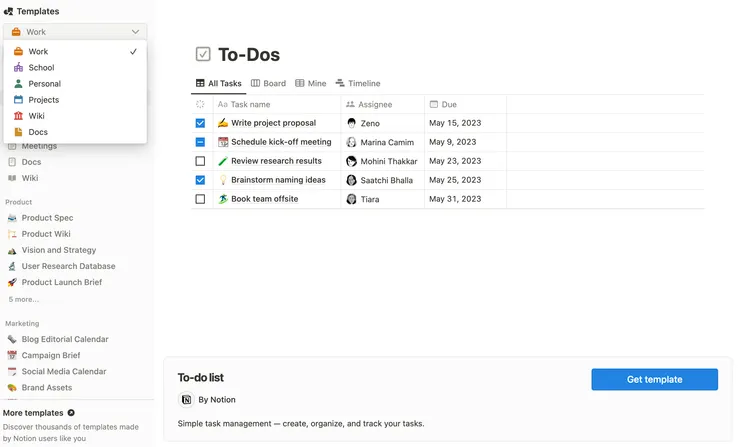Click the writing hand emoji icon
Screen dimensions: 740x447
[x=223, y=123]
